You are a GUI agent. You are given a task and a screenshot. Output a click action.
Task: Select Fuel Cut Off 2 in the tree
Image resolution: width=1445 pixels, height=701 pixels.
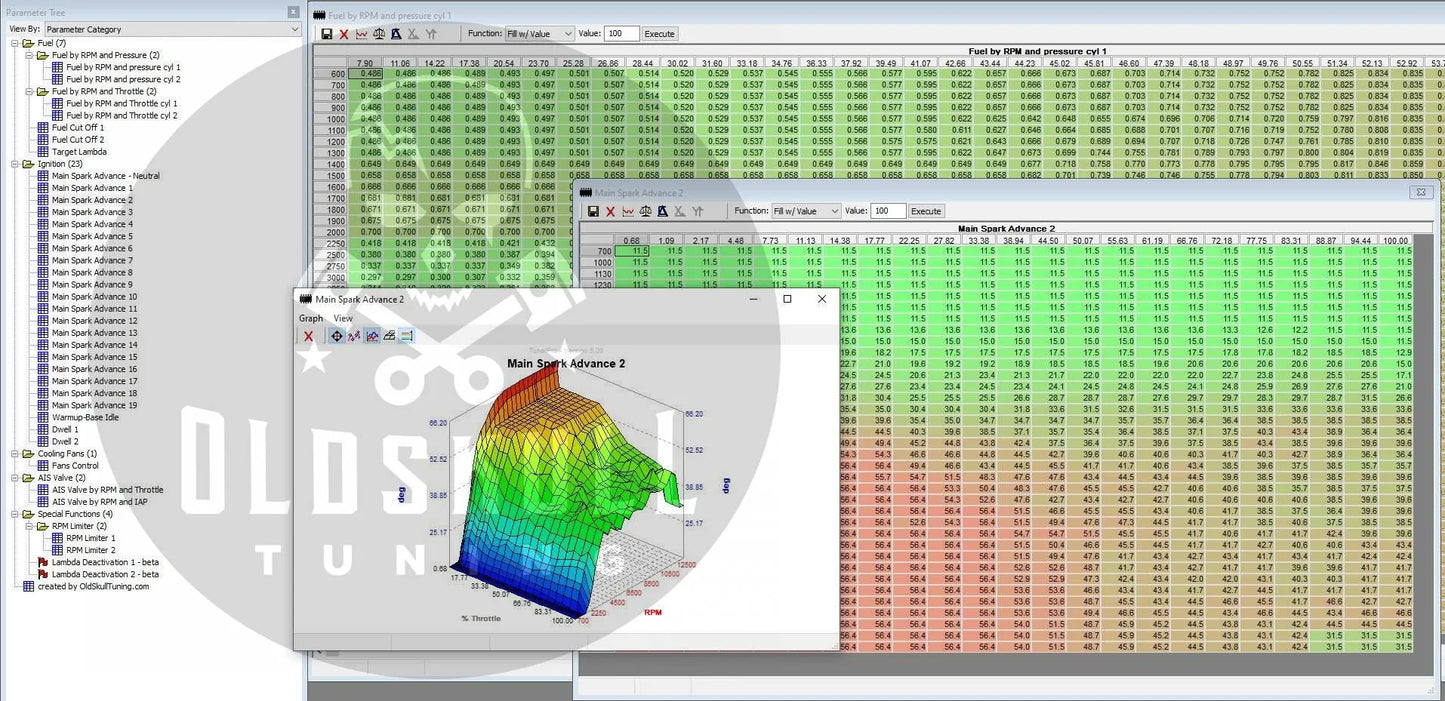tap(78, 140)
